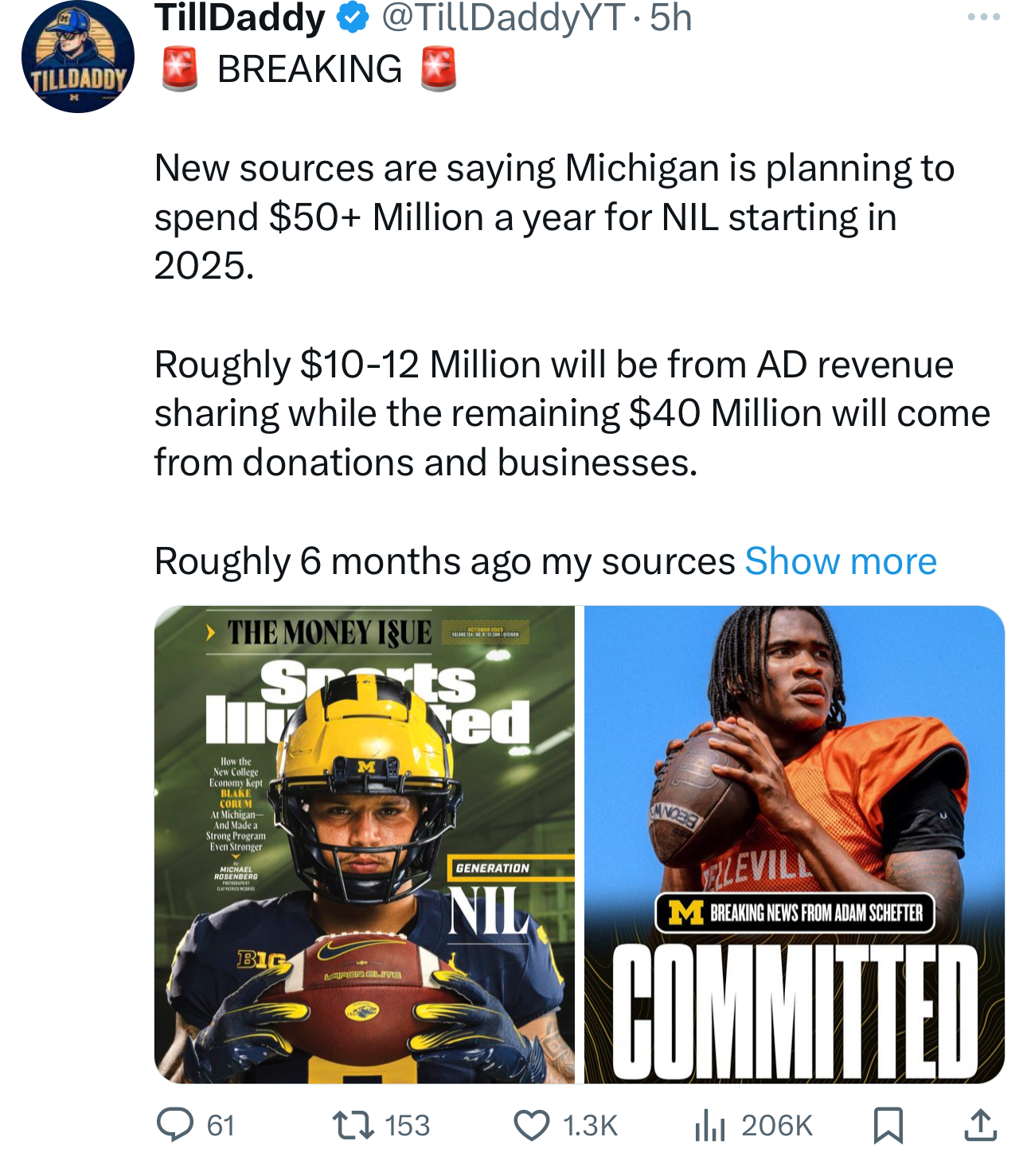
Task: Open TillDaddy's profile avatar
Action: point(77,57)
